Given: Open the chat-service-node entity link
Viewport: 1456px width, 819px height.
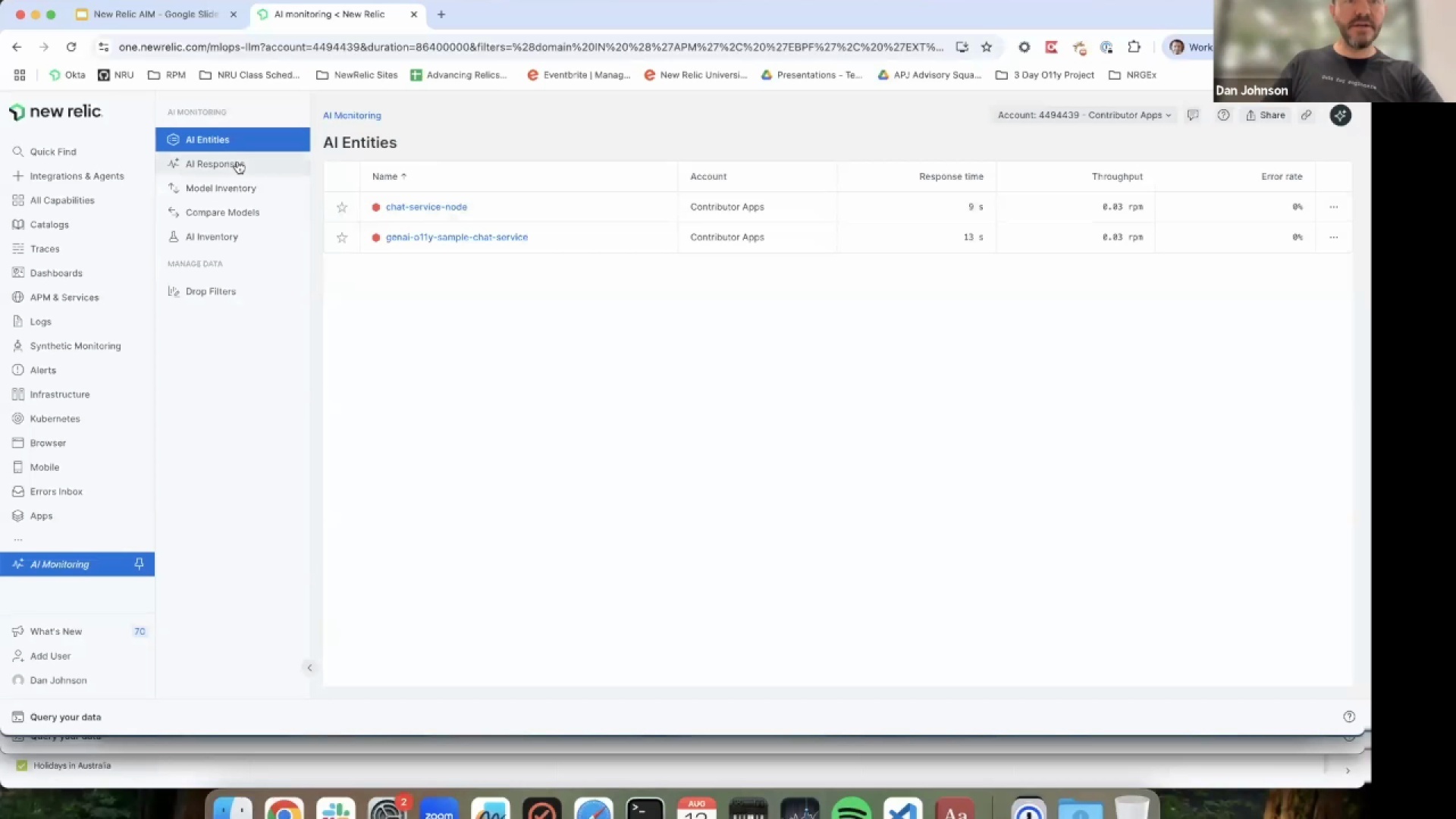Looking at the screenshot, I should (x=426, y=207).
